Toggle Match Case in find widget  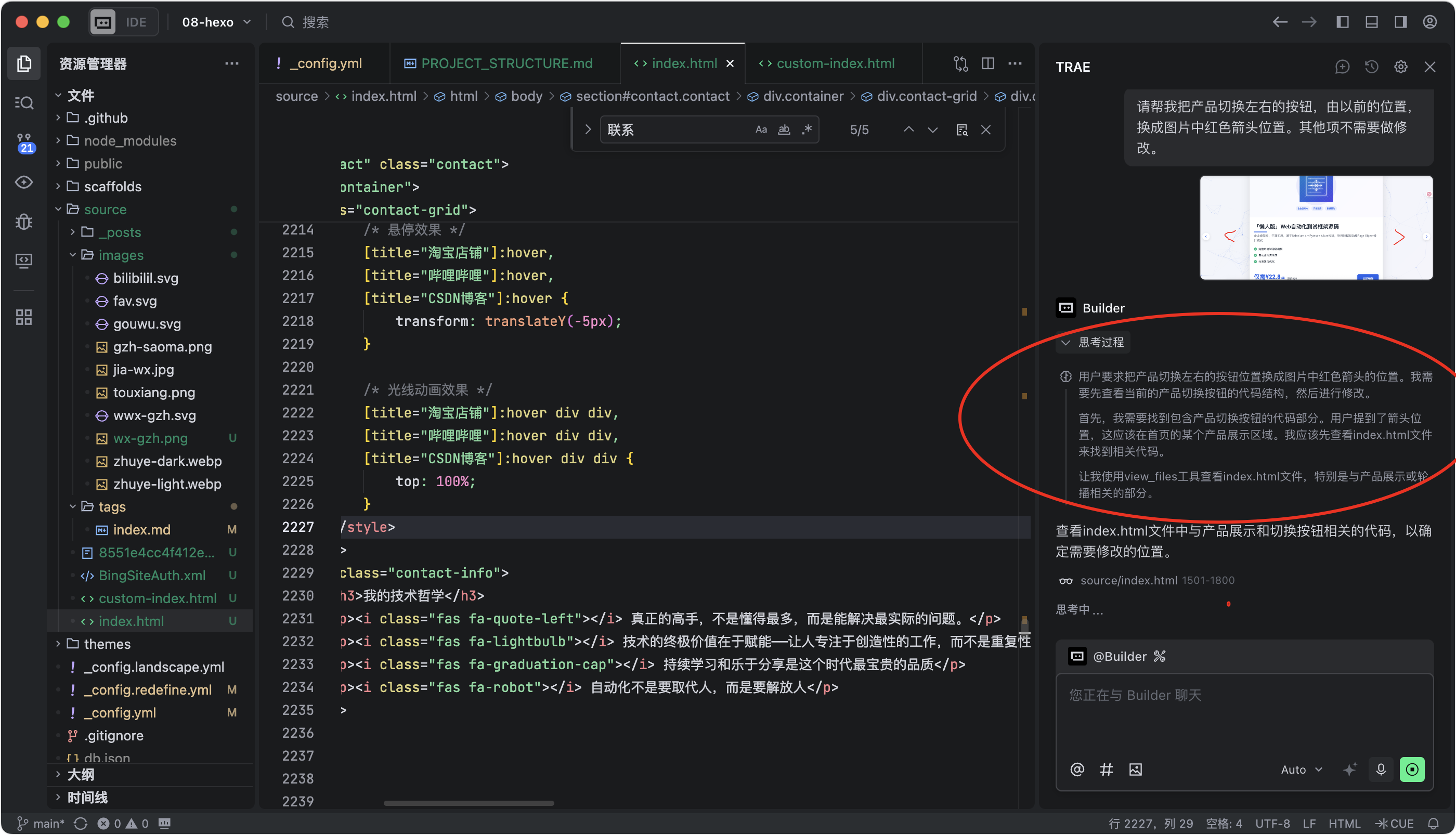pyautogui.click(x=761, y=129)
